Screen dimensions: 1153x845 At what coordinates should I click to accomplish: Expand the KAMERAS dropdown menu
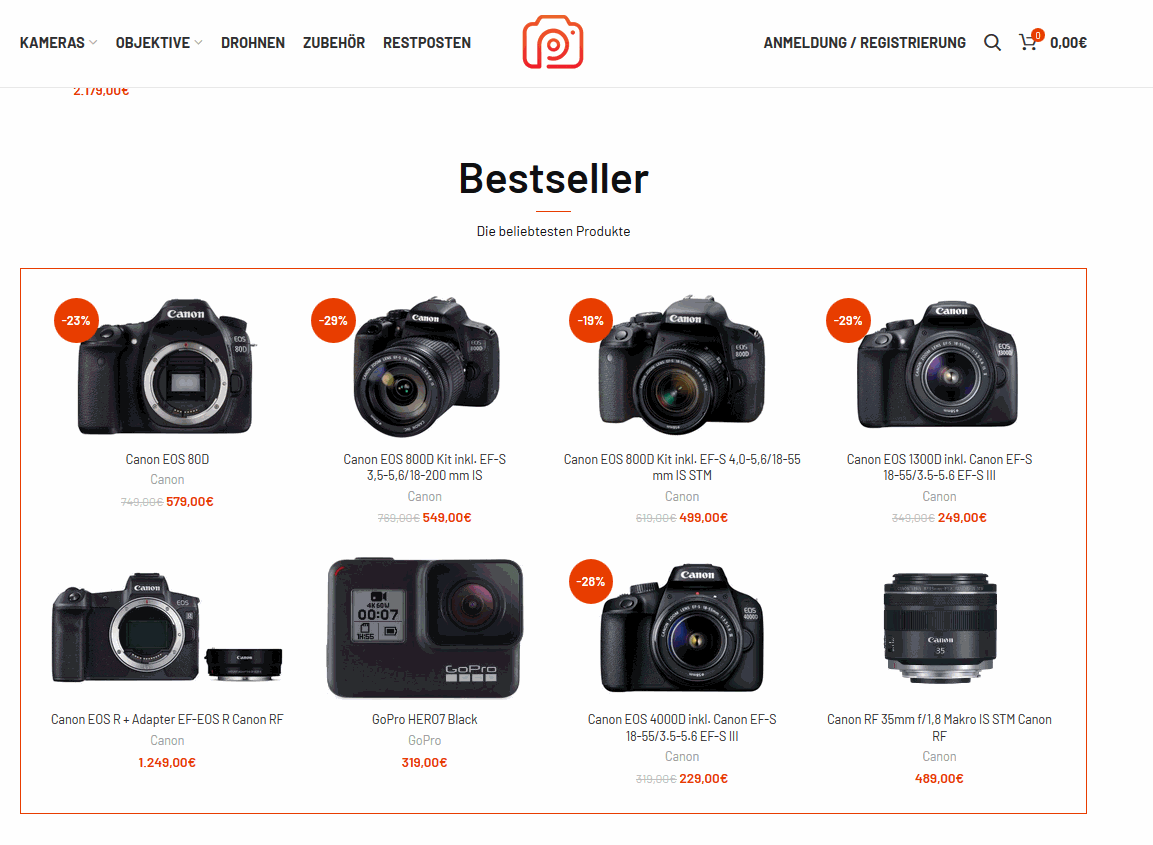(x=58, y=43)
